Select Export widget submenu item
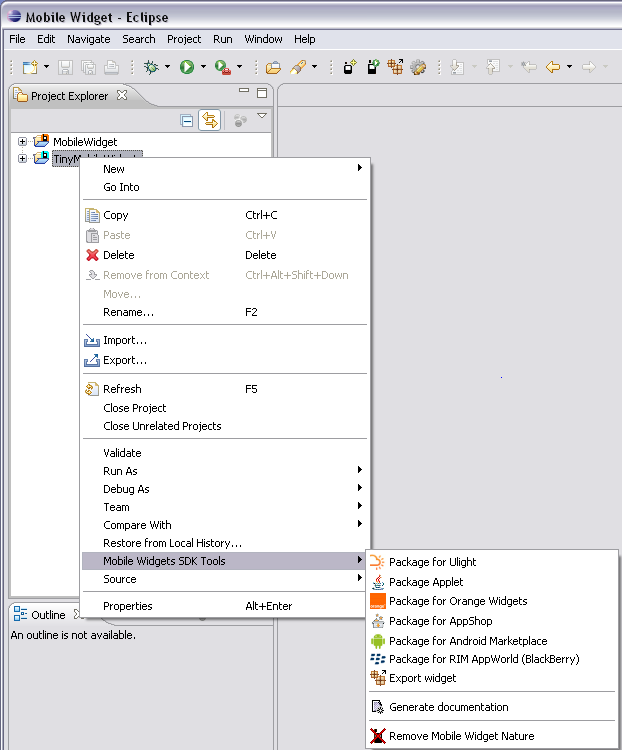The height and width of the screenshot is (750, 622). pyautogui.click(x=491, y=678)
